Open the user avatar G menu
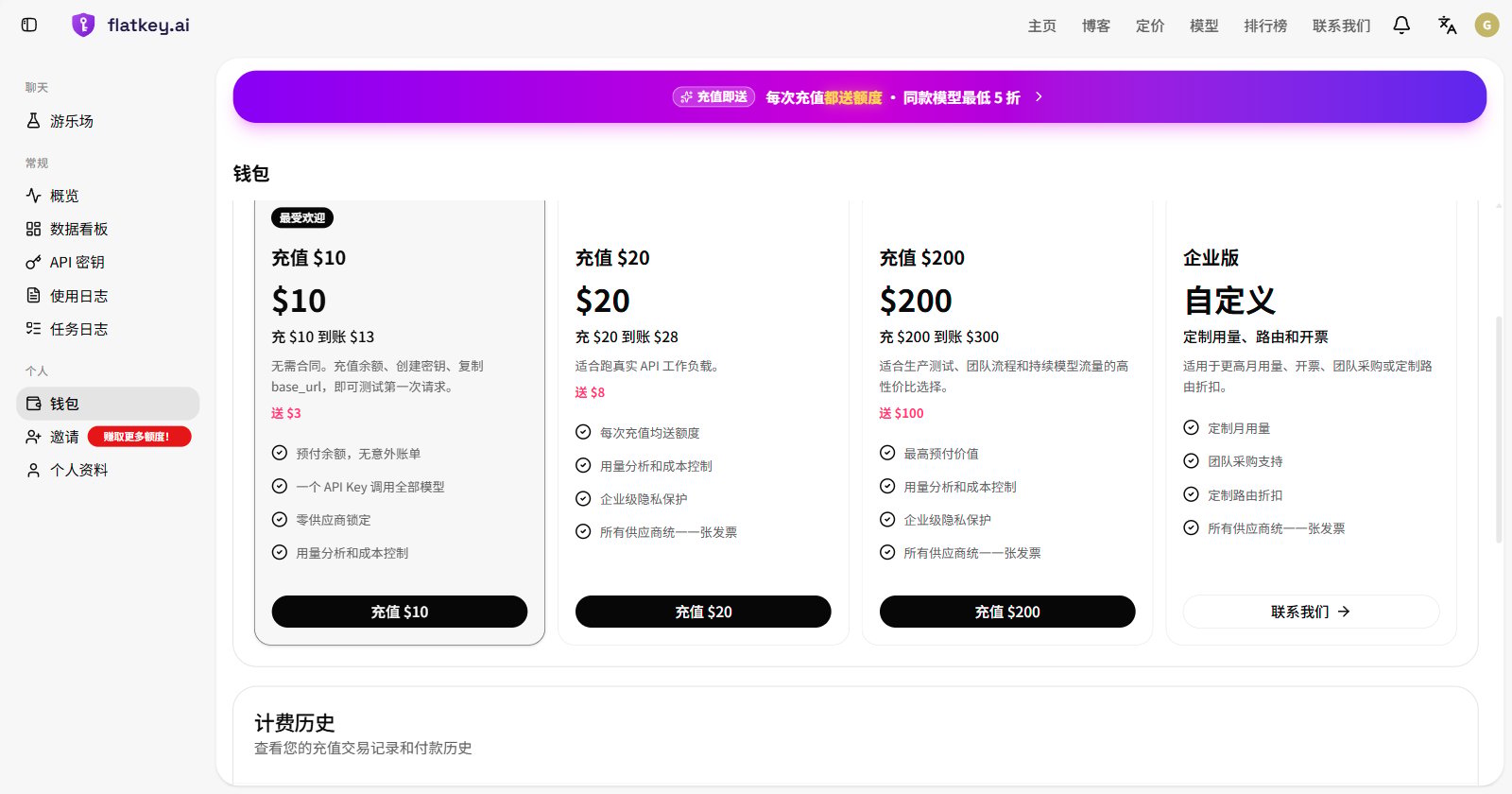 1487,26
